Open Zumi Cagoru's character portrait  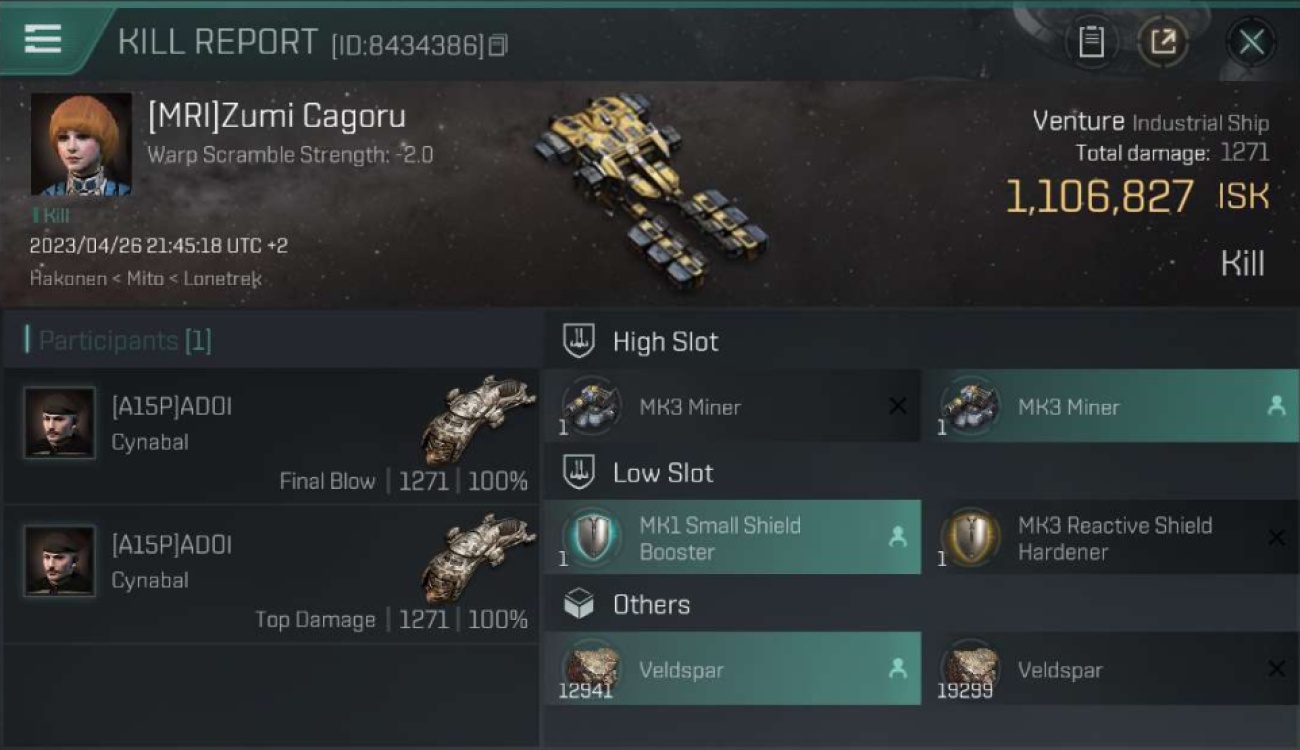tap(81, 144)
